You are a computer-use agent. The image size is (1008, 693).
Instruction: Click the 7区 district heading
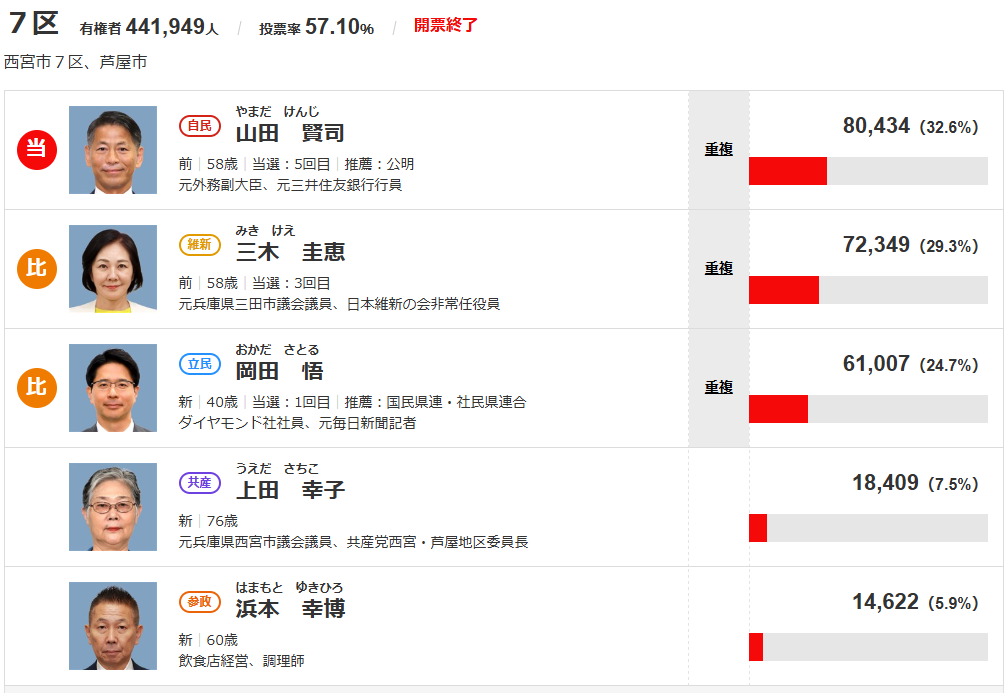click(x=34, y=24)
